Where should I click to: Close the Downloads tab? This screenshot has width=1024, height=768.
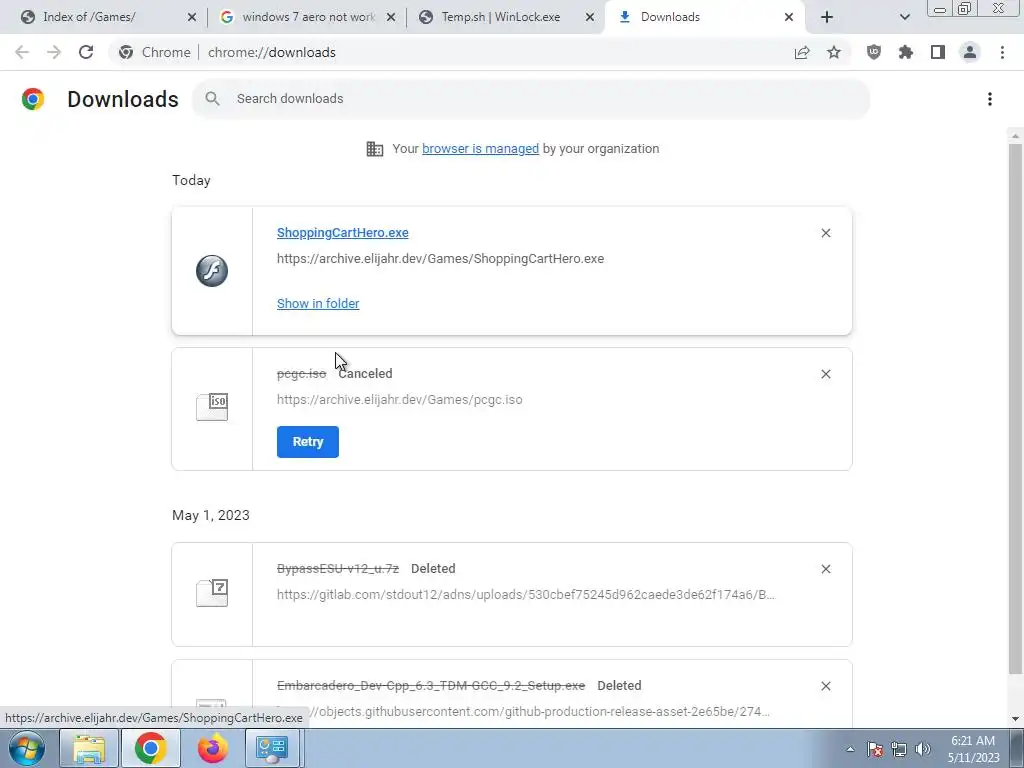click(x=789, y=17)
